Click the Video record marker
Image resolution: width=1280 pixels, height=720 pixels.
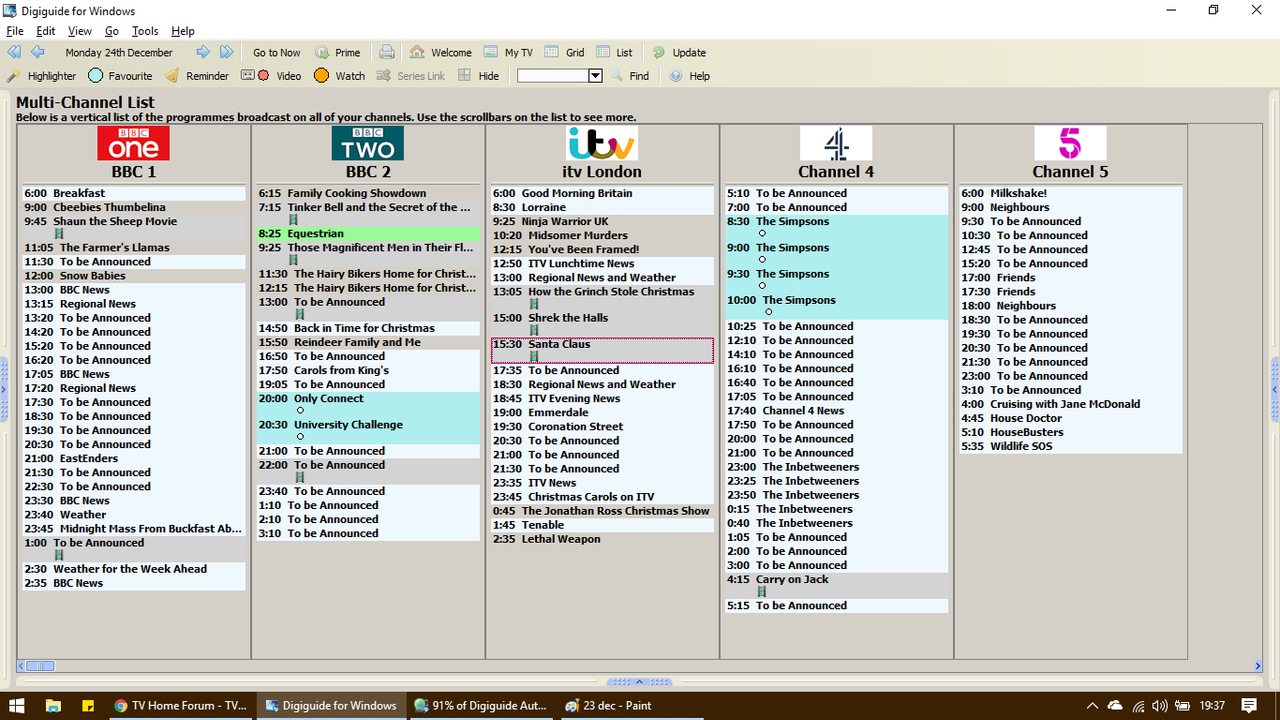pyautogui.click(x=270, y=76)
